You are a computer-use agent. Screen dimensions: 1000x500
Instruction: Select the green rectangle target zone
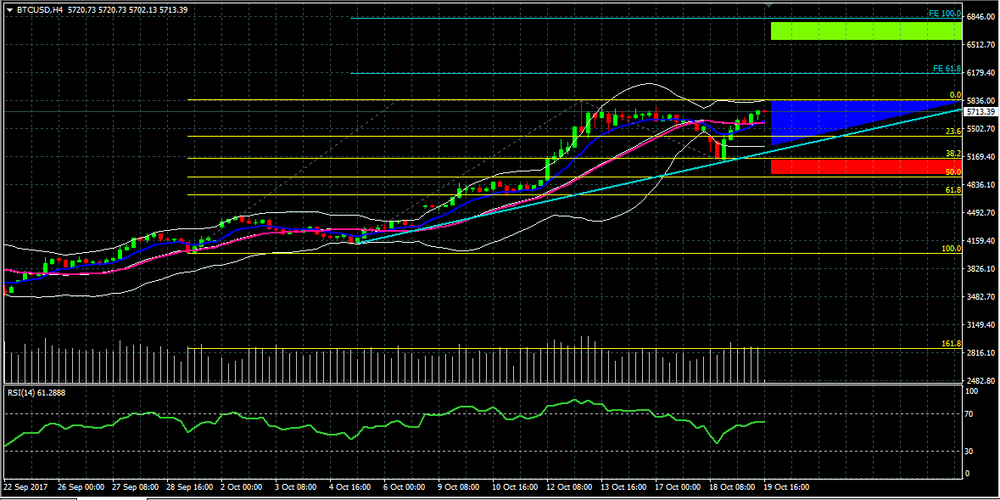(x=866, y=31)
